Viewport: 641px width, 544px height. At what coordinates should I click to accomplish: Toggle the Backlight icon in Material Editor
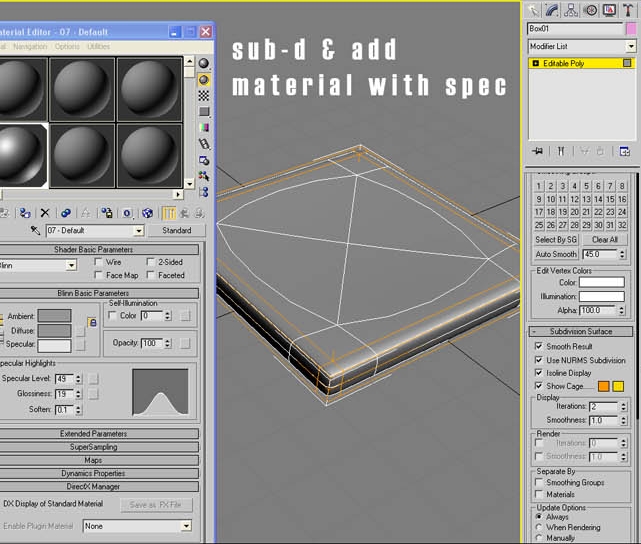204,80
